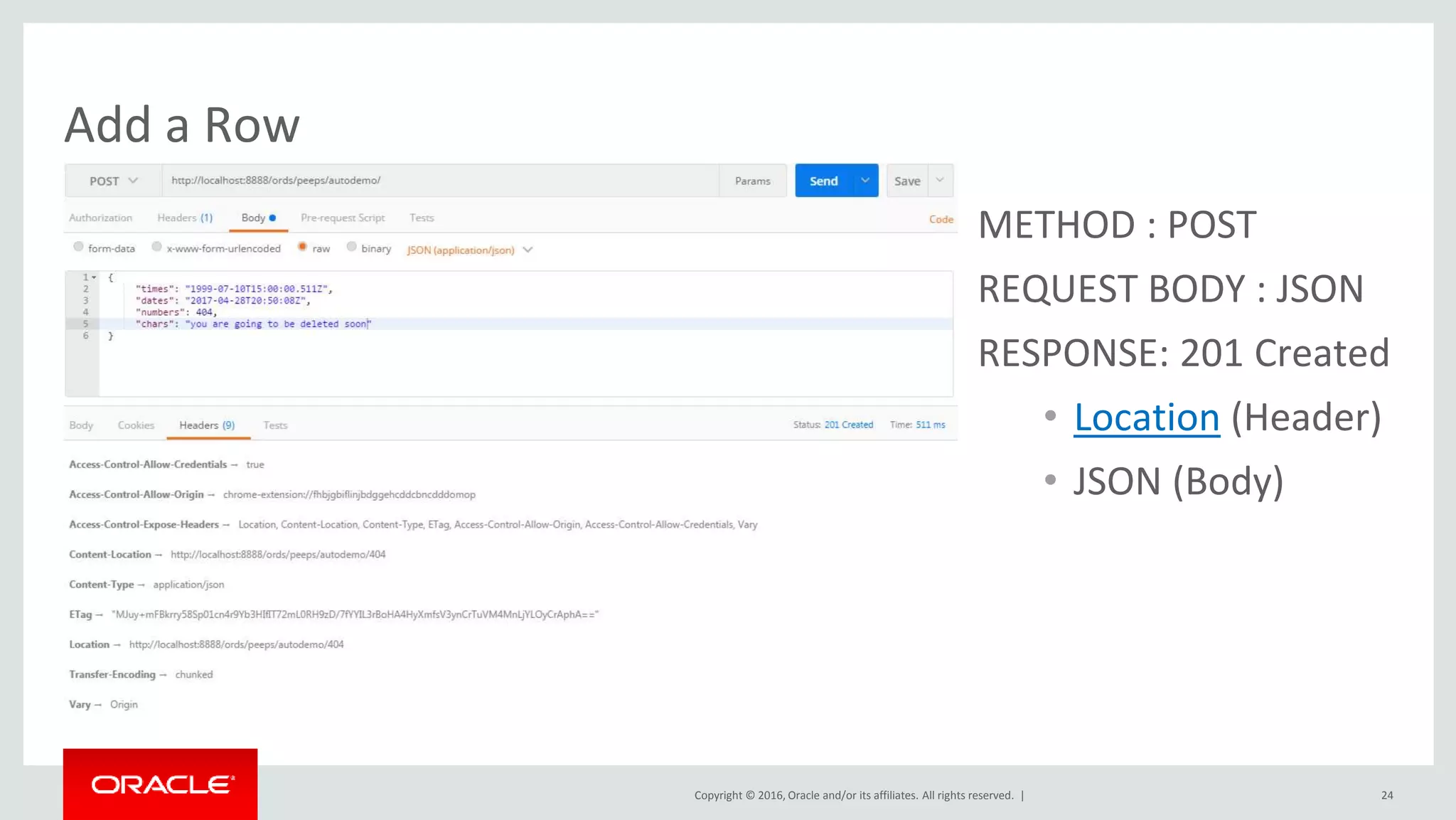Open the Location hyperlink in the slide

click(x=1146, y=417)
